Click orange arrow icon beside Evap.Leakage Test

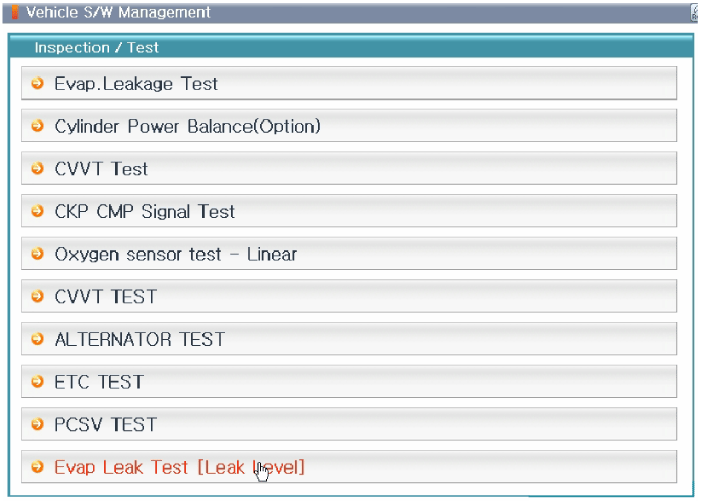(x=38, y=83)
